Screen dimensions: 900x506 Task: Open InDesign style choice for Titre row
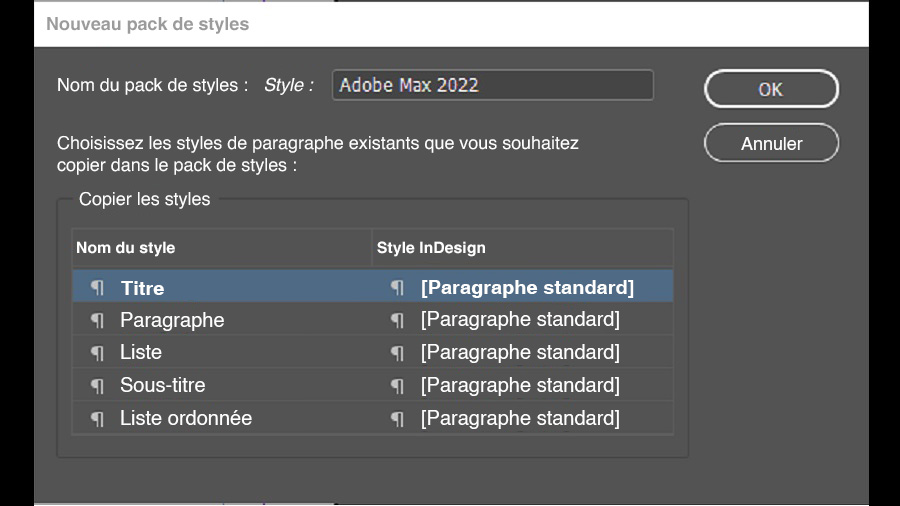click(527, 288)
